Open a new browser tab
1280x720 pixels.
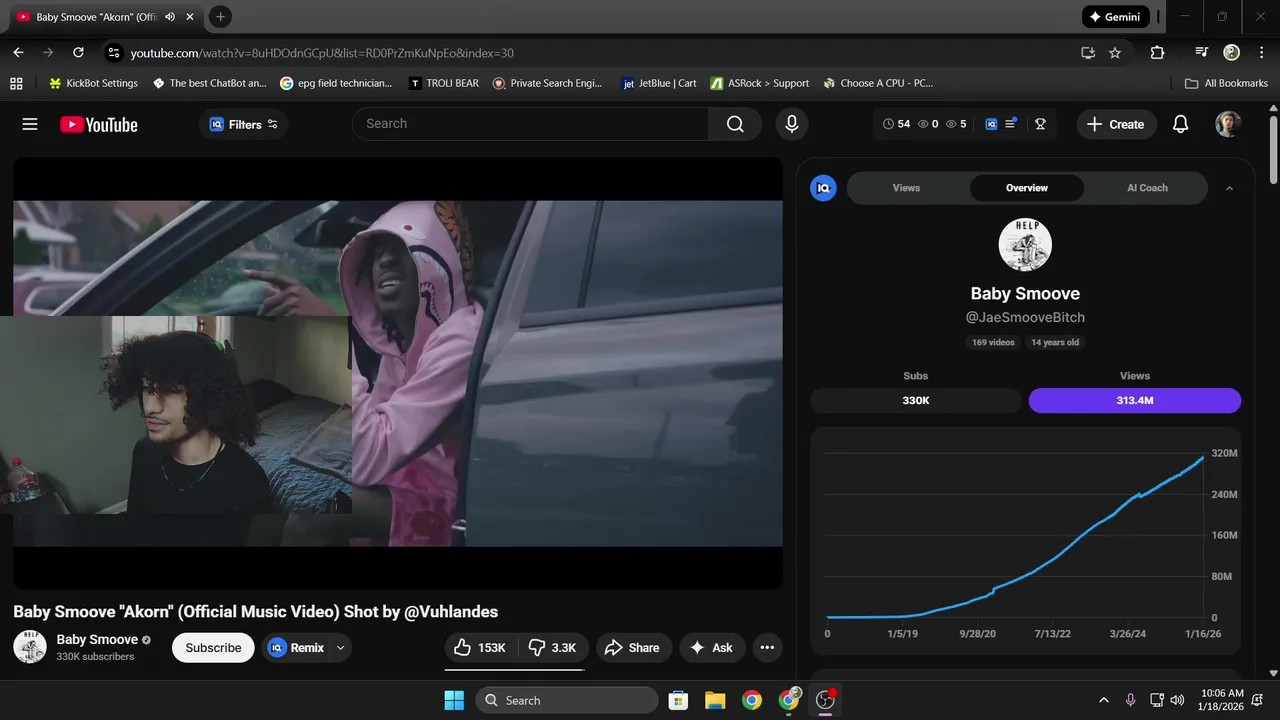(x=221, y=17)
